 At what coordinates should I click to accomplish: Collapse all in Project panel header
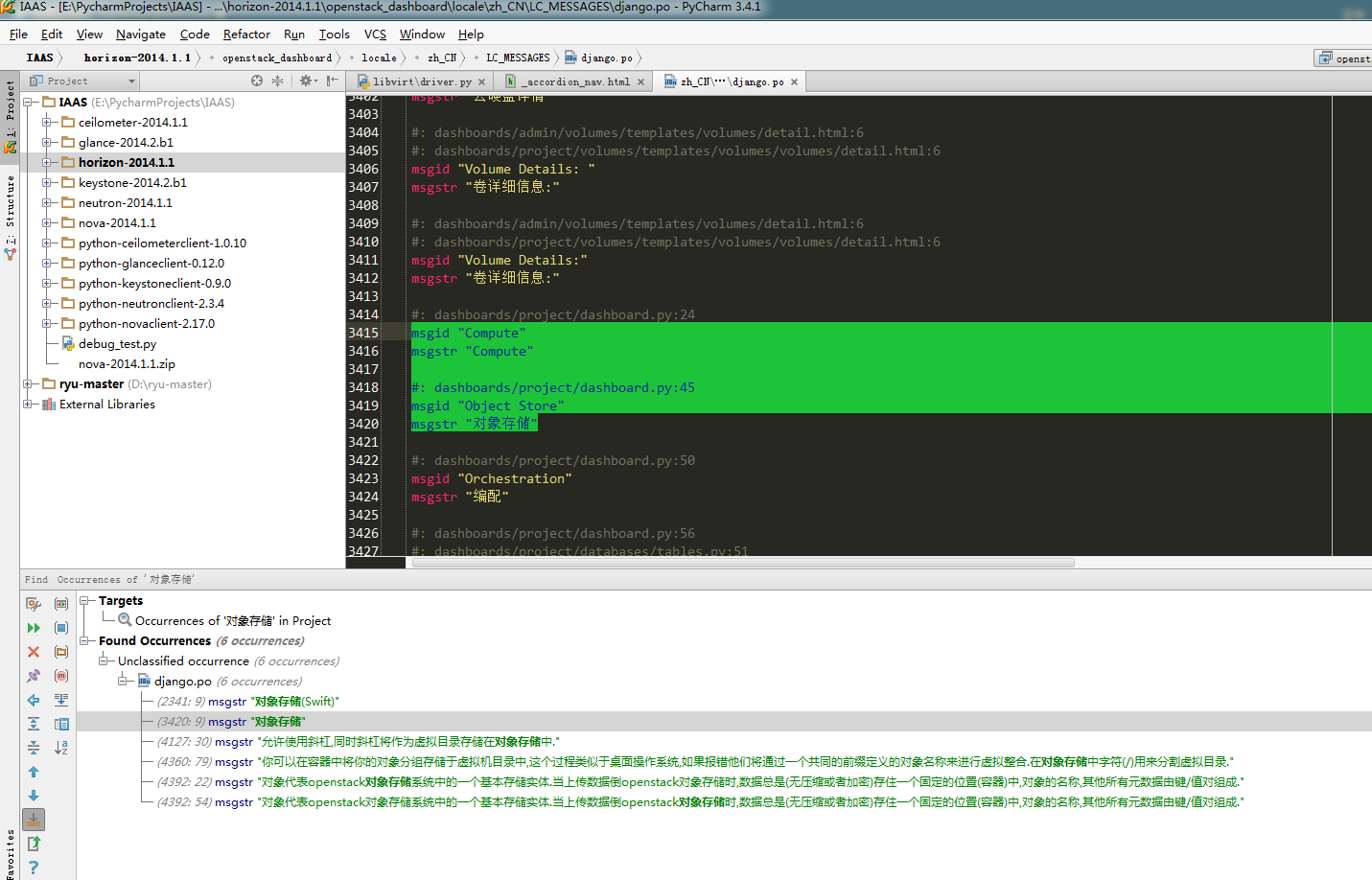coord(277,81)
